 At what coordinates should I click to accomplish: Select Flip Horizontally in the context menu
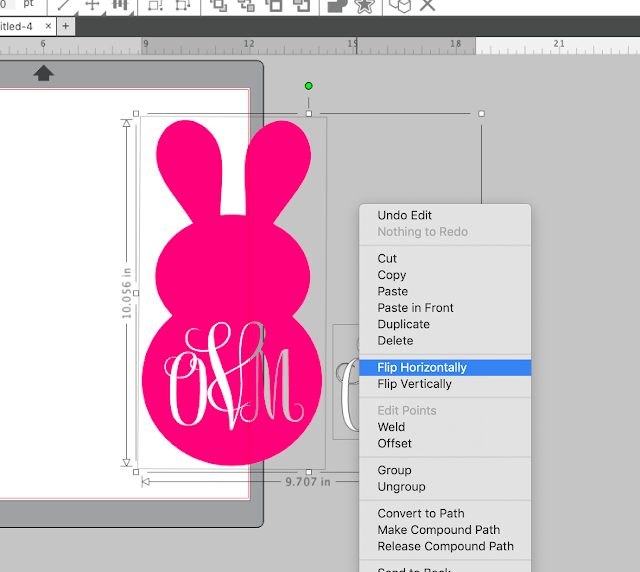(445, 367)
